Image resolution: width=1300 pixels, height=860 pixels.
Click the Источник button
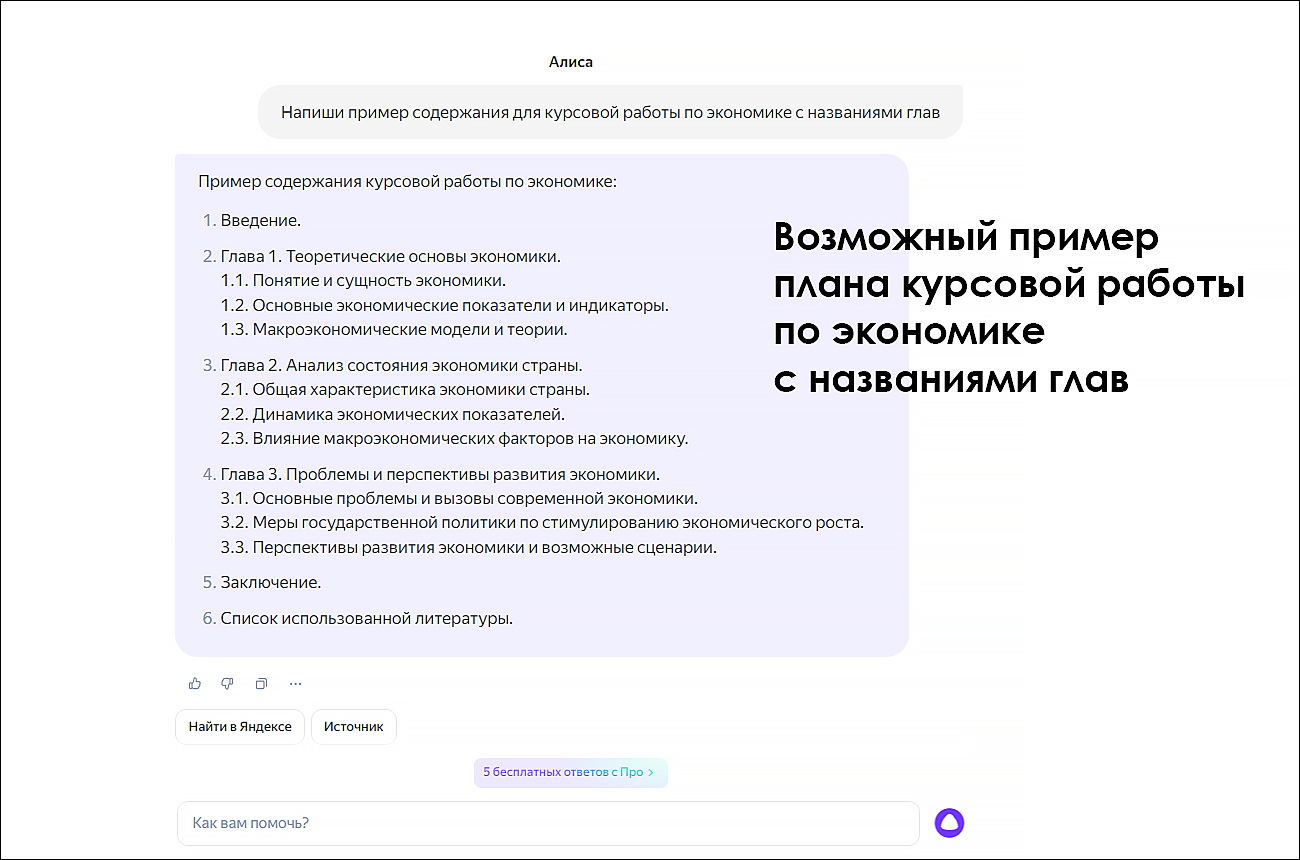(x=354, y=727)
